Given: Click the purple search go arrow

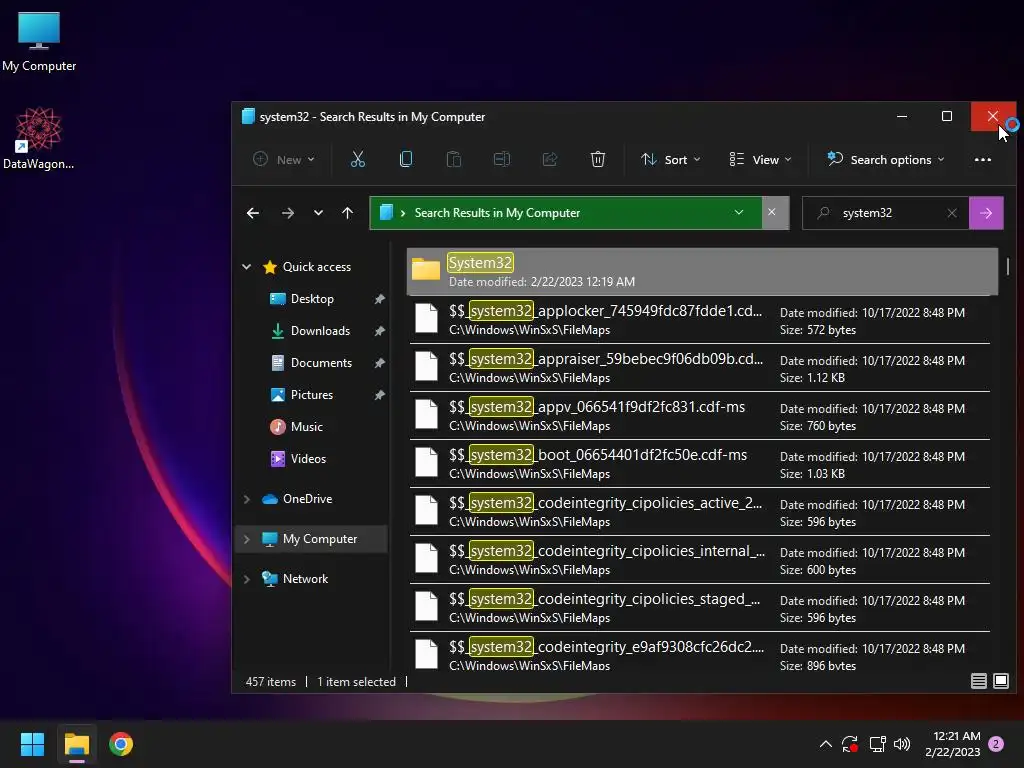Looking at the screenshot, I should click(986, 213).
